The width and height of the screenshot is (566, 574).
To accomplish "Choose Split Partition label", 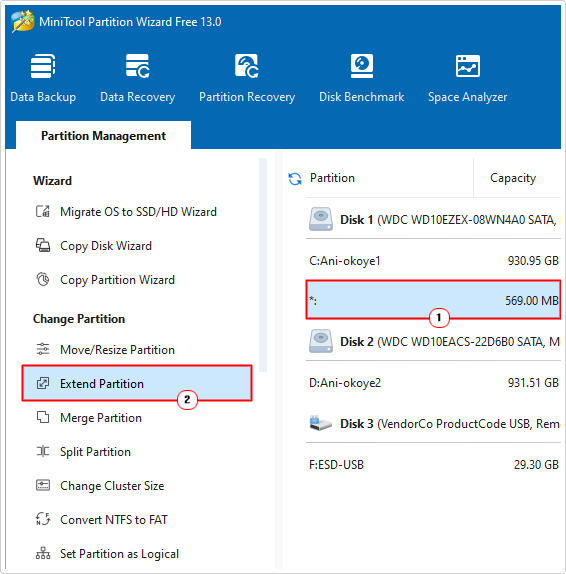I will click(x=95, y=452).
